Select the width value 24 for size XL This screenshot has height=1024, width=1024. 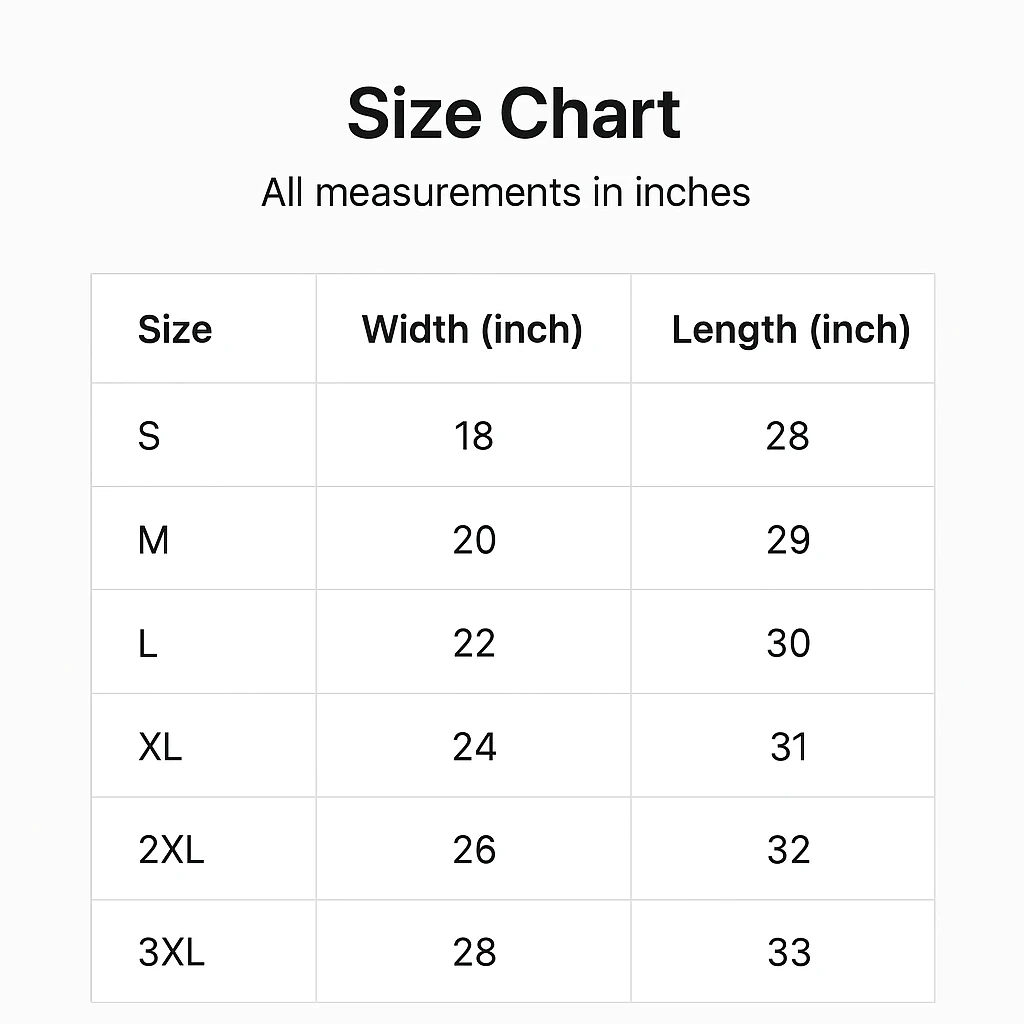(x=474, y=747)
